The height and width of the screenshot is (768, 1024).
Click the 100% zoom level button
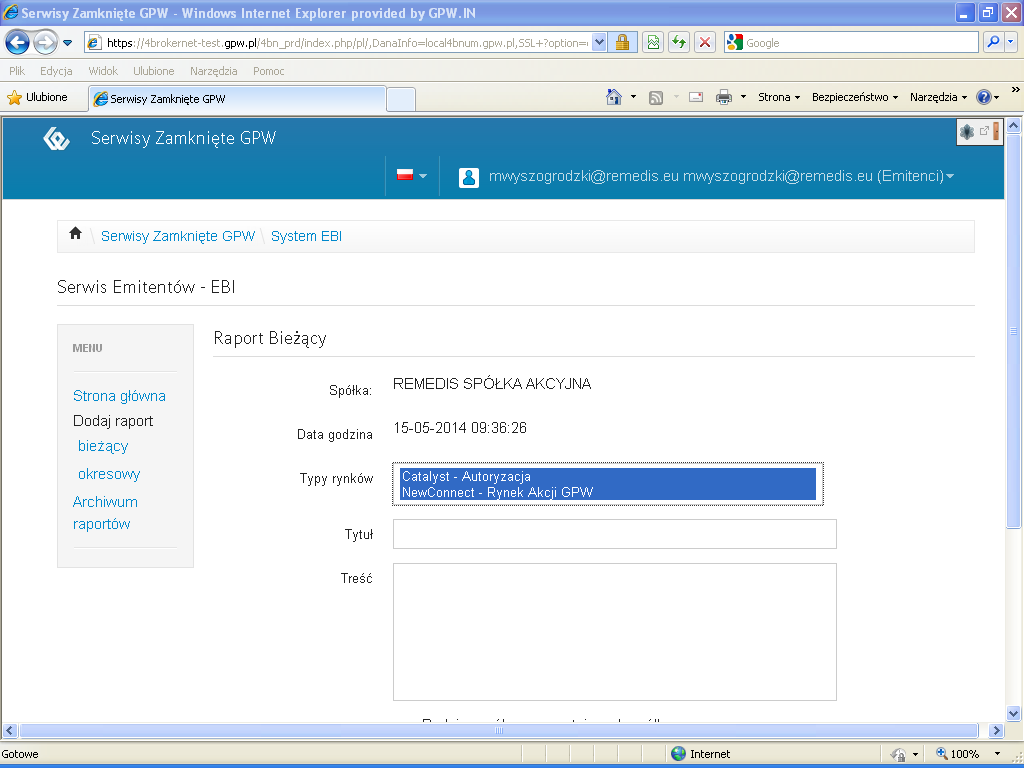tap(957, 754)
